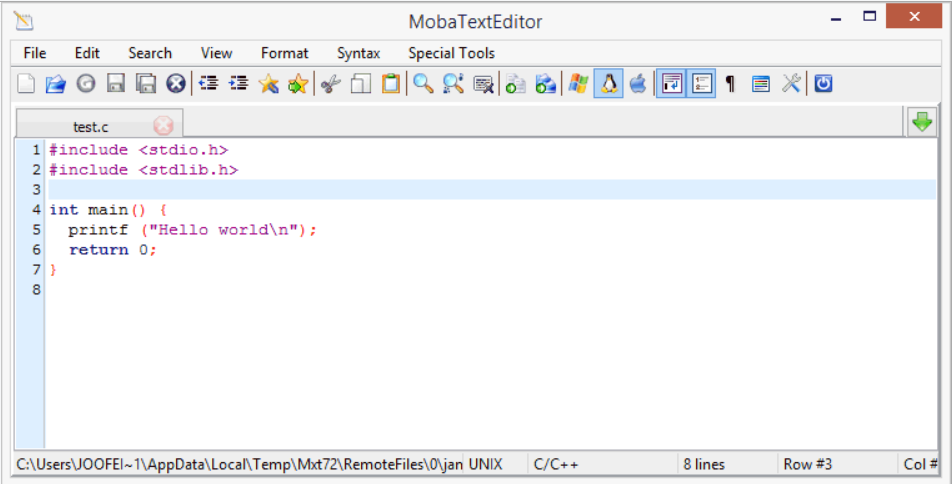Open the Special Tools menu

point(452,53)
